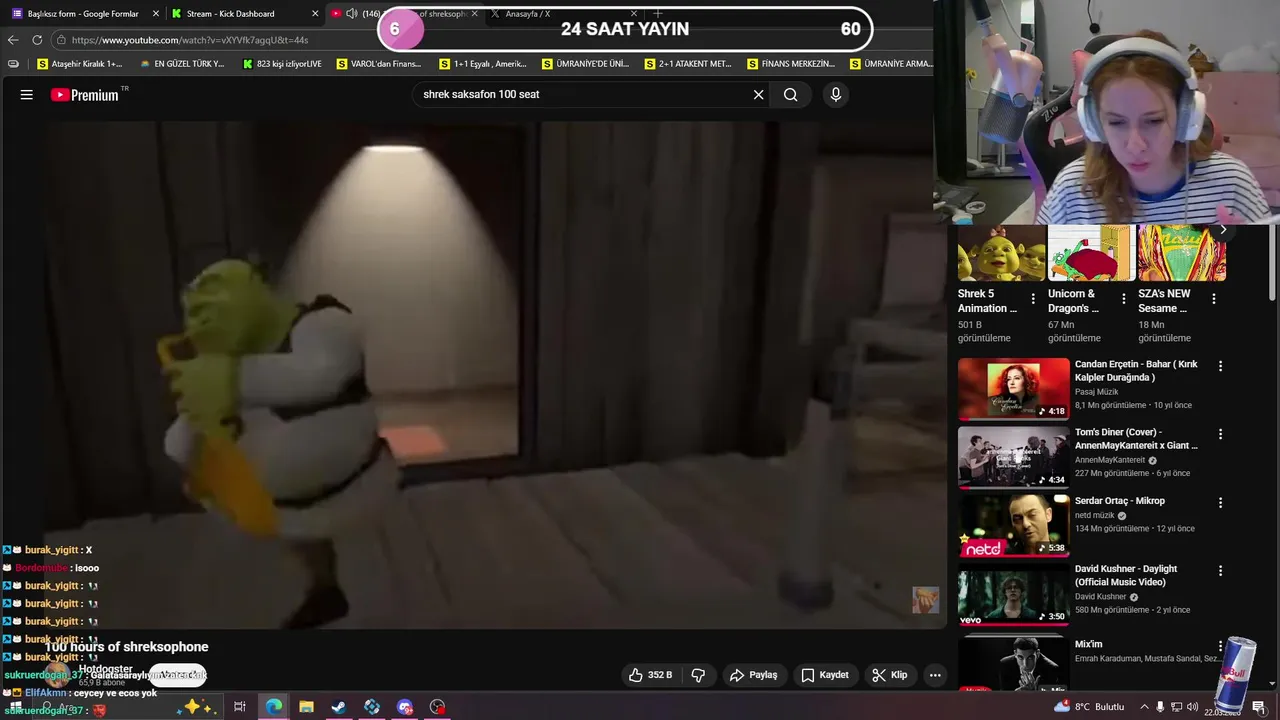Image resolution: width=1280 pixels, height=720 pixels.
Task: Save video with the Kaydet button
Action: [x=825, y=675]
